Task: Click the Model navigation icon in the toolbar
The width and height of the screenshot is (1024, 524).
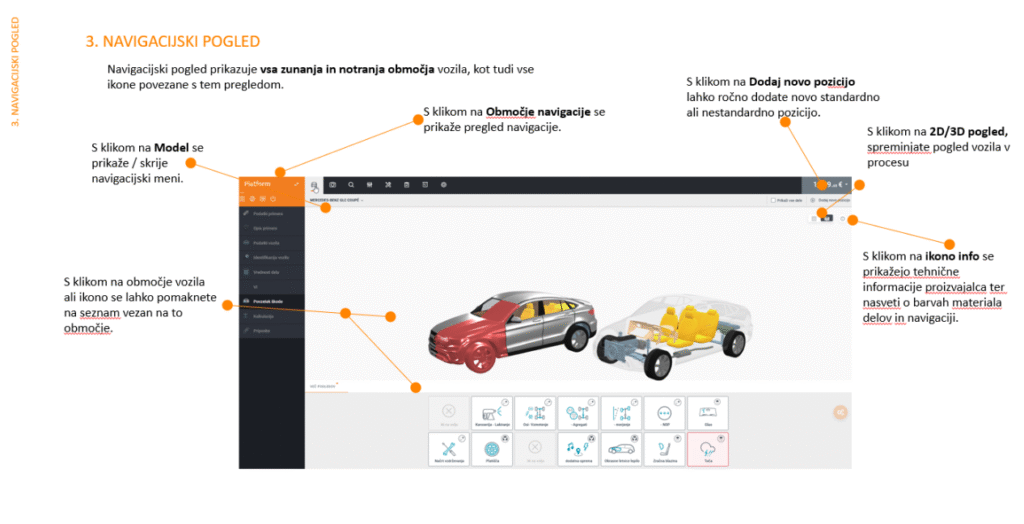Action: [x=314, y=185]
